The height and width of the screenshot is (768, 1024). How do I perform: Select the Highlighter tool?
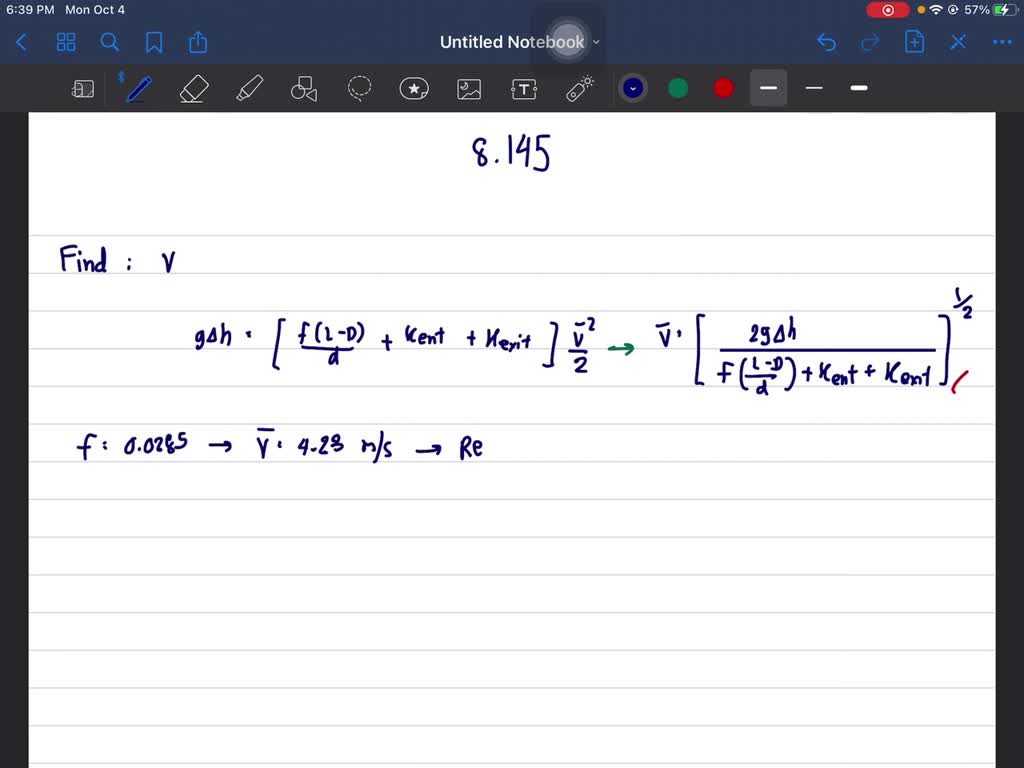click(248, 89)
